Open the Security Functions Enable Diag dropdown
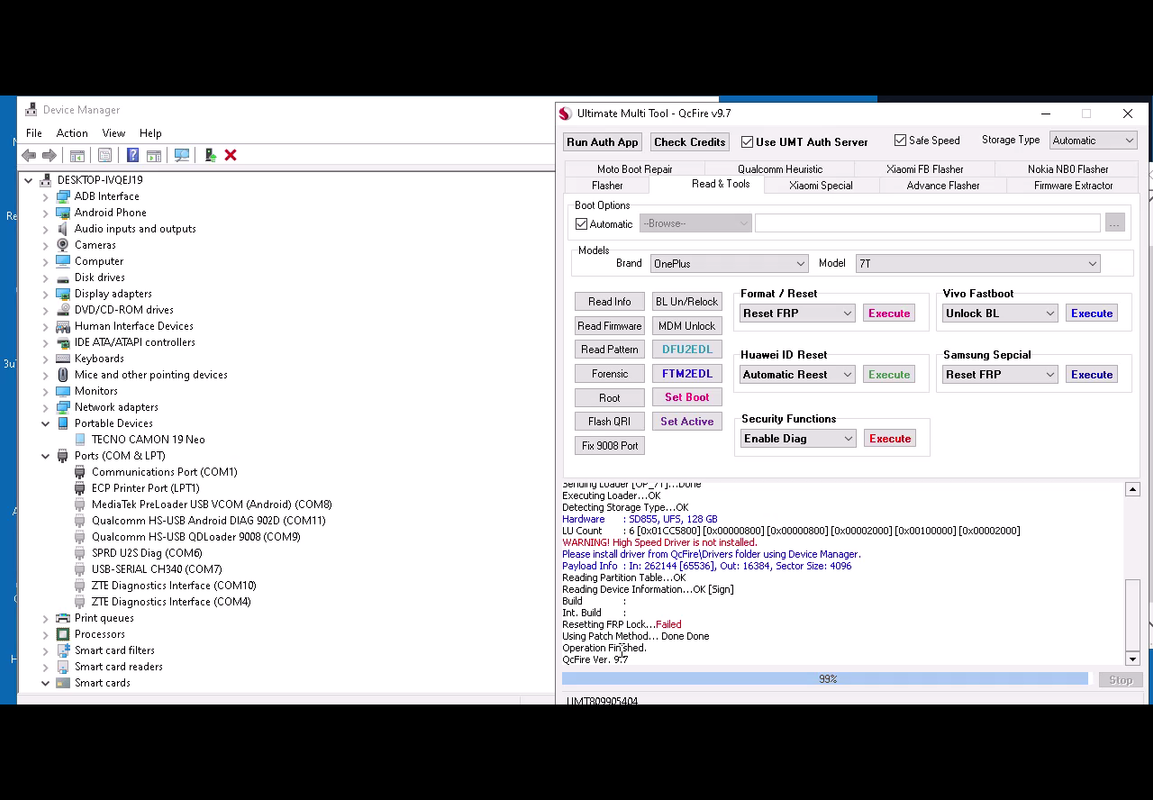 point(798,439)
